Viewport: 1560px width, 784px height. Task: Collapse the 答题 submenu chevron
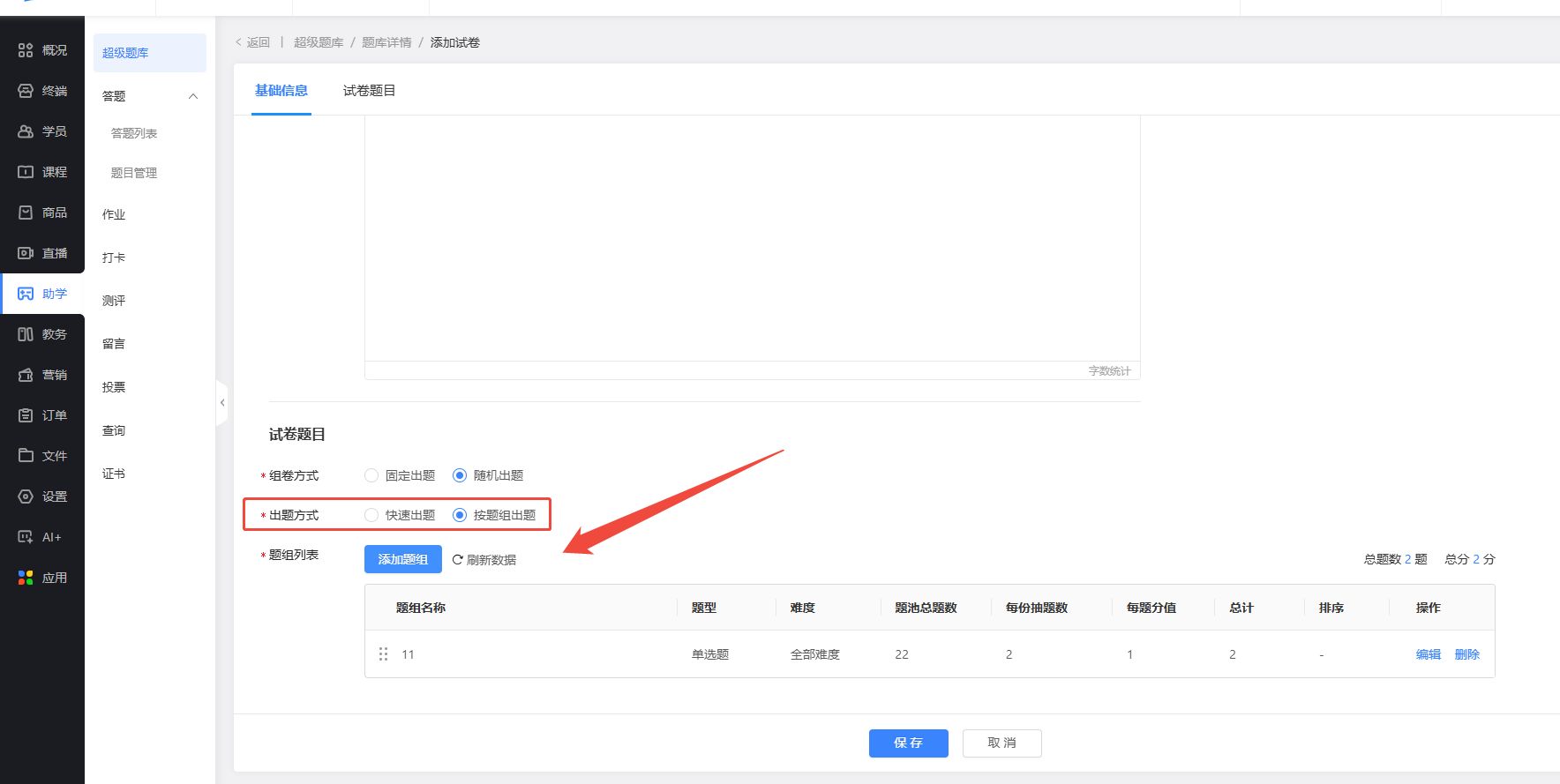pos(193,96)
